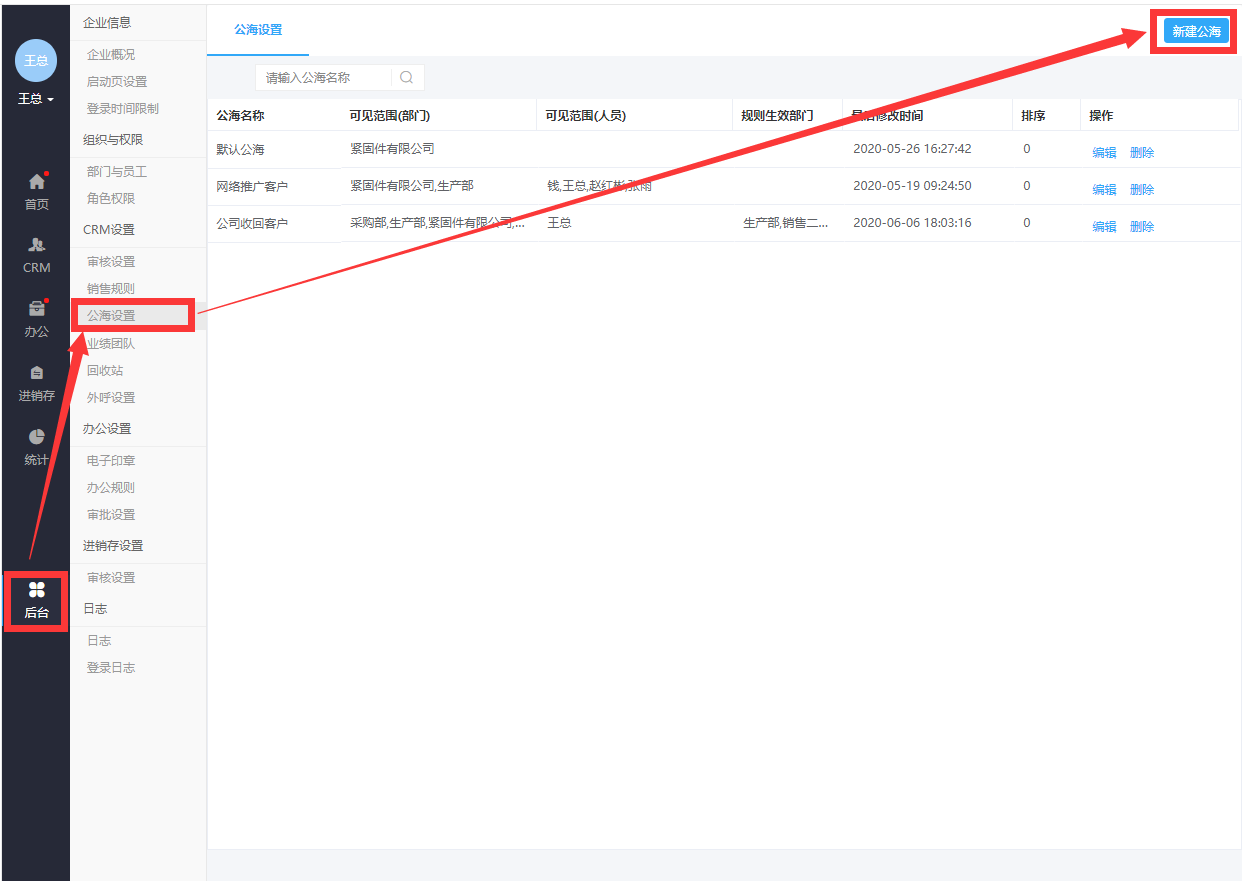Delete the 公司收回客户 row

coord(1141,226)
